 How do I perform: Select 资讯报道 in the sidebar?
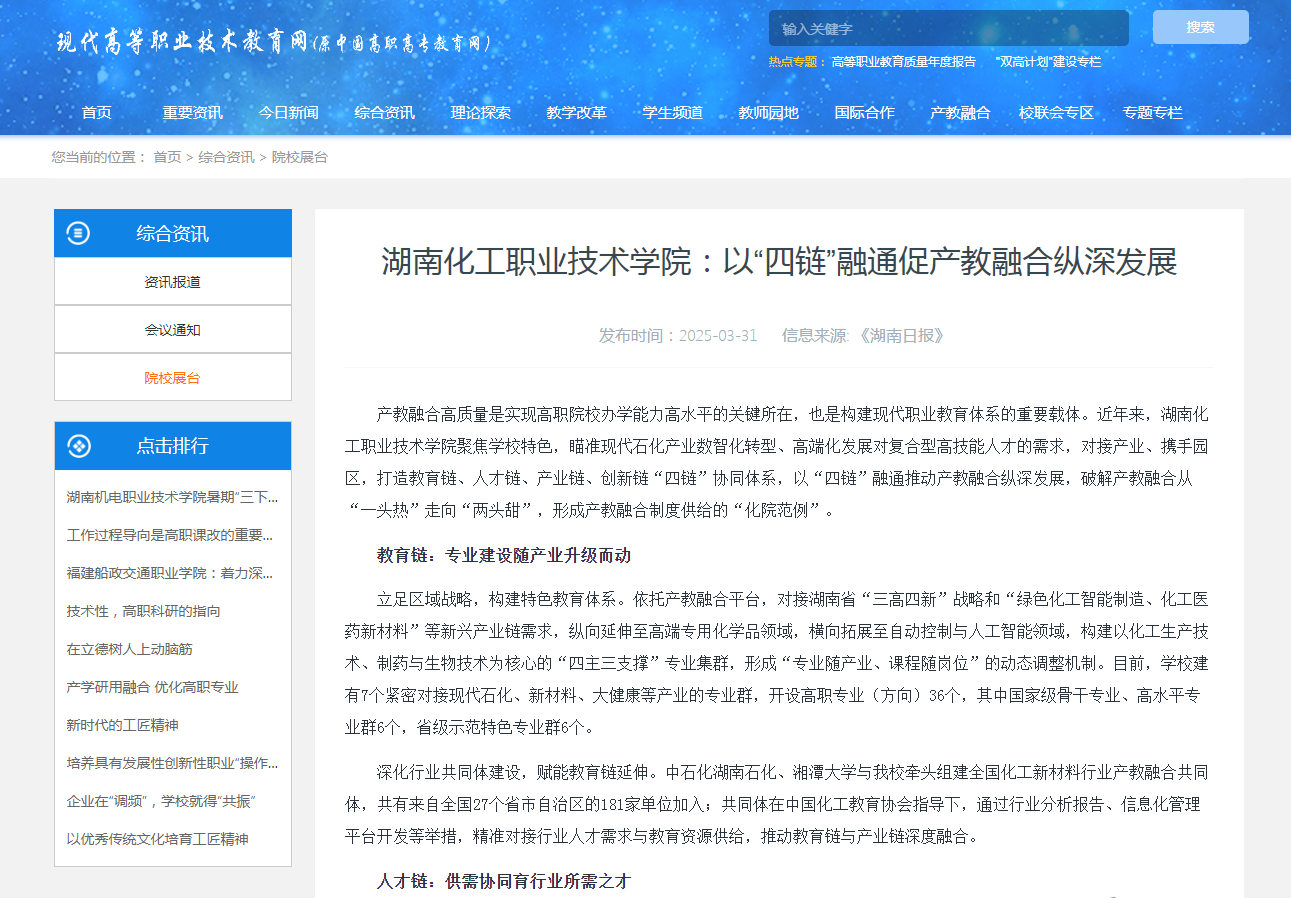172,282
